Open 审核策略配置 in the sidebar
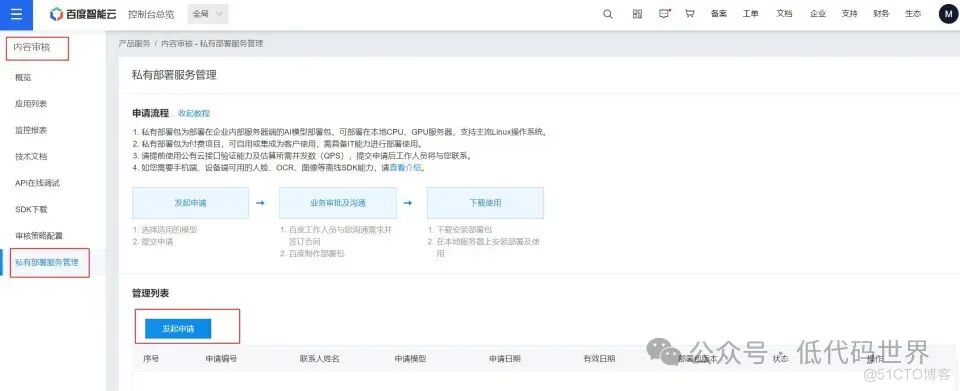Image resolution: width=960 pixels, height=391 pixels. [x=39, y=236]
